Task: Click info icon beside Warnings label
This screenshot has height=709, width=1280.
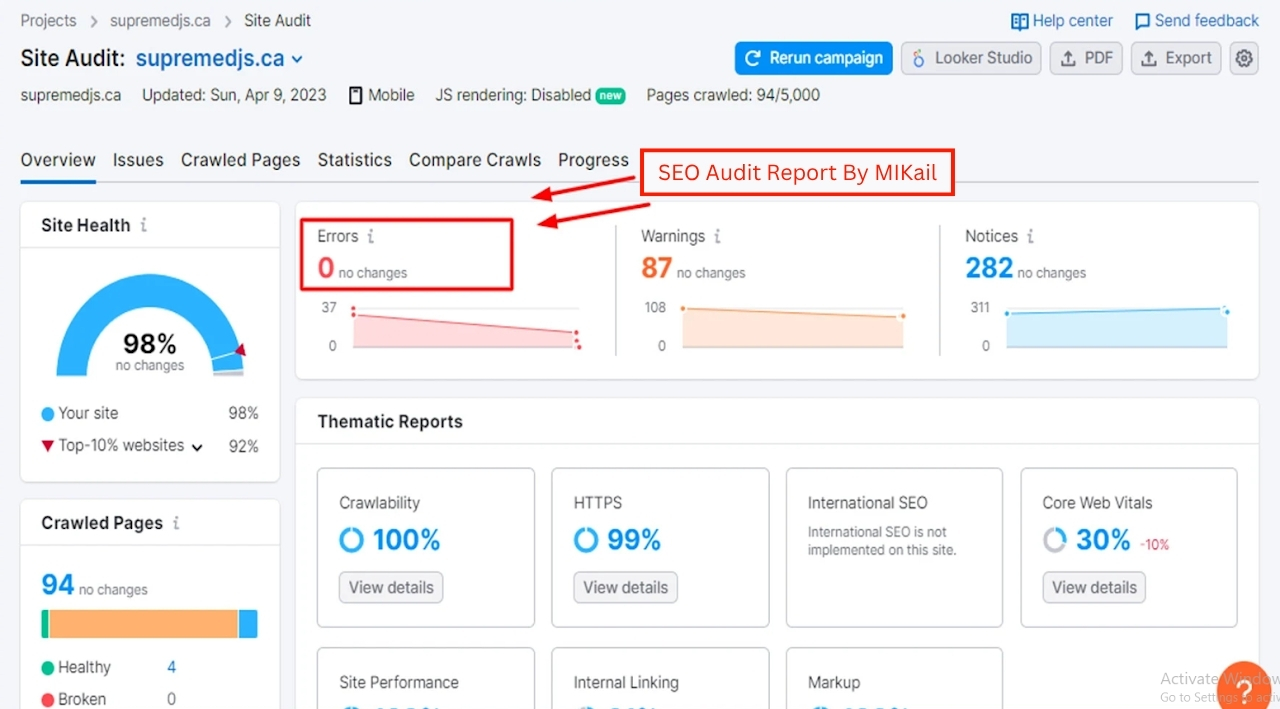Action: tap(717, 237)
